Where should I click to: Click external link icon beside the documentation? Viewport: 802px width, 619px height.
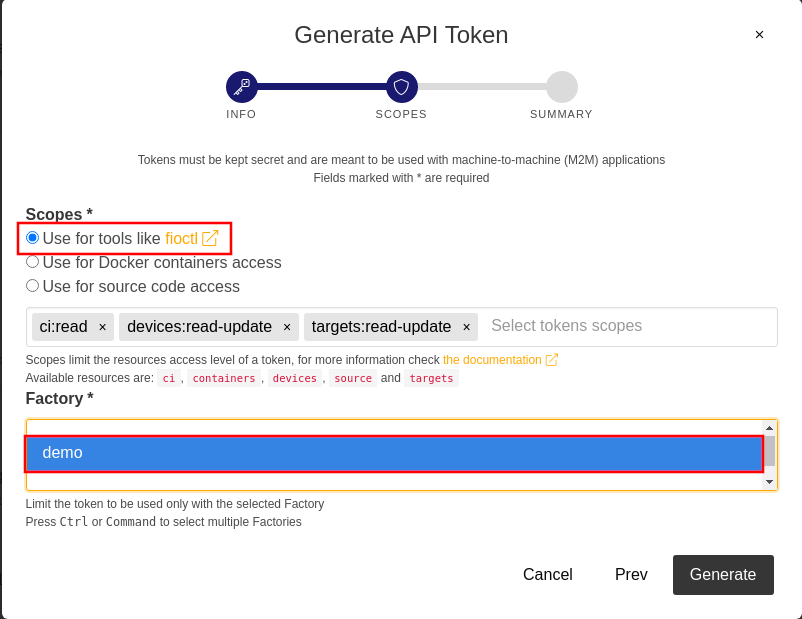click(x=552, y=360)
